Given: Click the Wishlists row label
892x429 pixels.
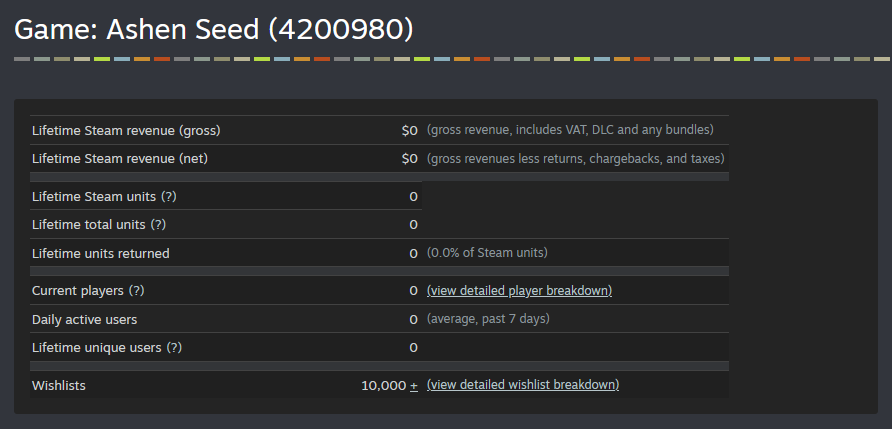Looking at the screenshot, I should (x=59, y=385).
